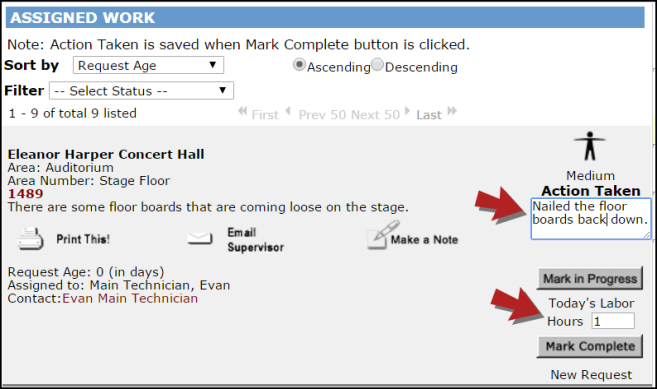Click the person figure priority icon

point(590,146)
